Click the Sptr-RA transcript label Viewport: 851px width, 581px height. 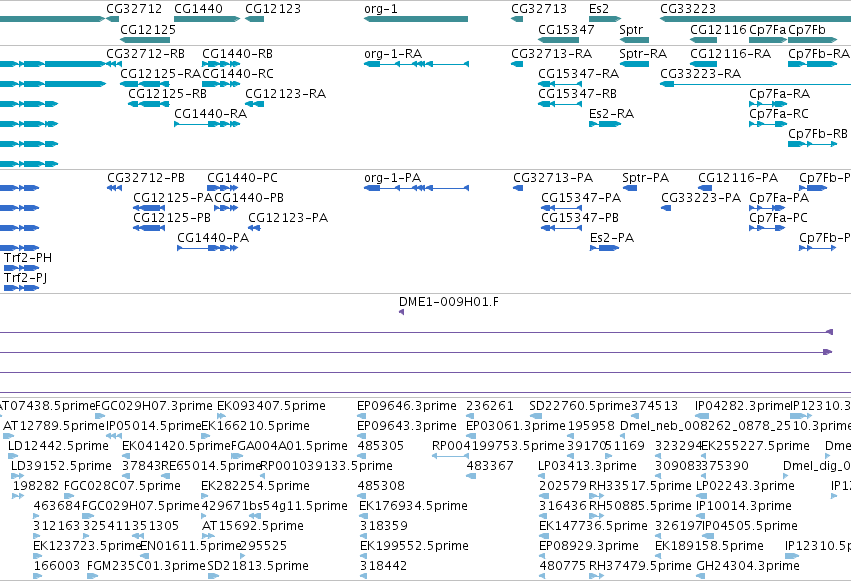(x=643, y=54)
